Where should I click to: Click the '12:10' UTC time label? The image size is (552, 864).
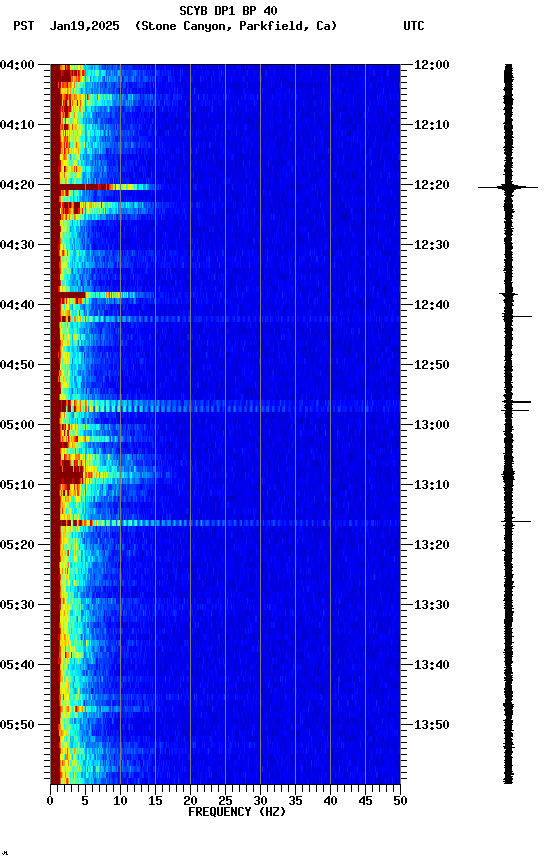(432, 125)
